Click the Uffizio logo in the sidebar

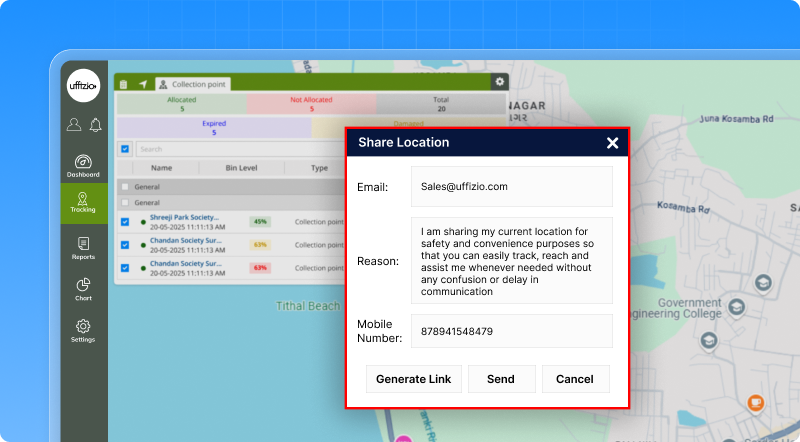[x=83, y=85]
